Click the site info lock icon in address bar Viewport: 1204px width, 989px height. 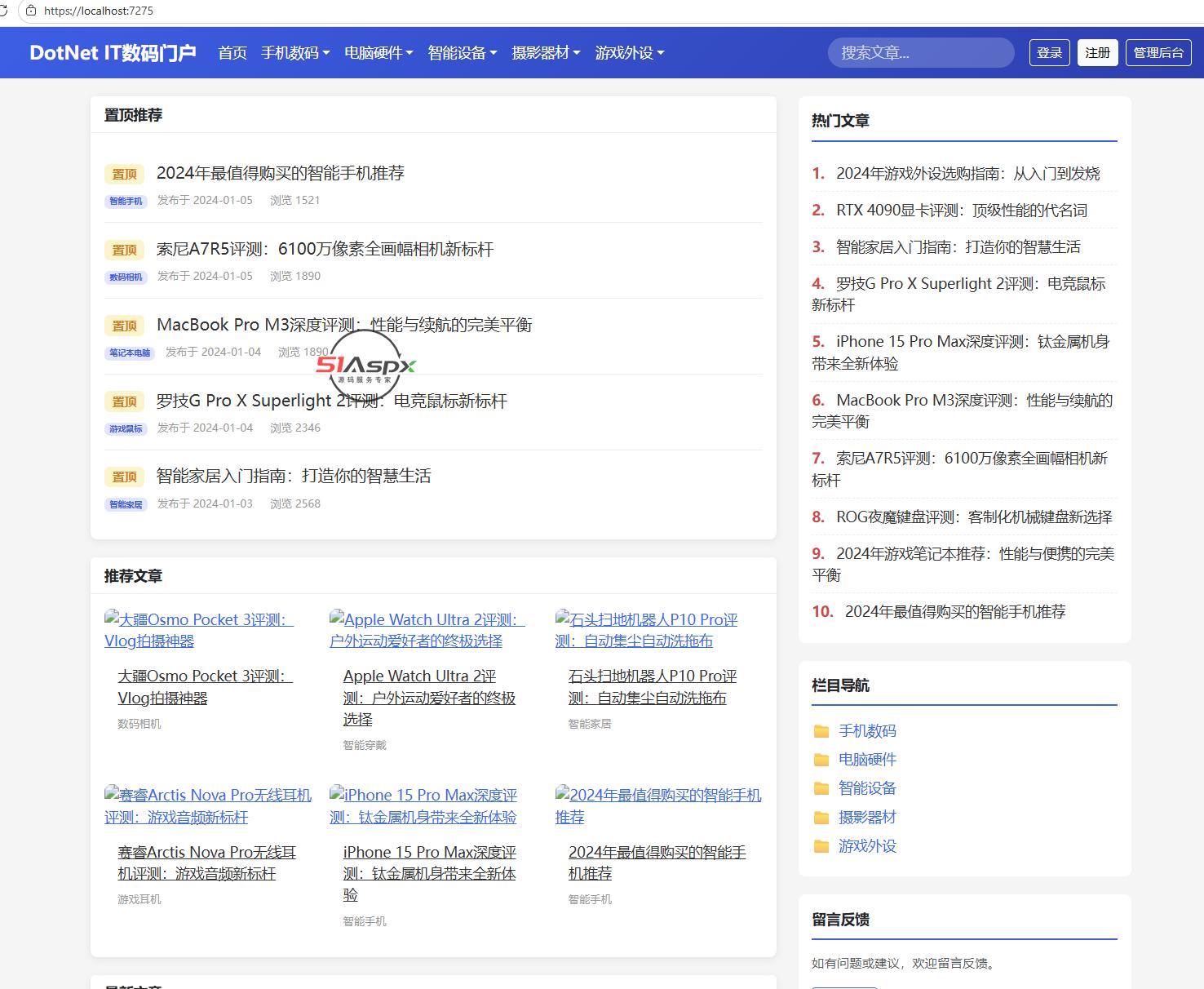pos(31,11)
